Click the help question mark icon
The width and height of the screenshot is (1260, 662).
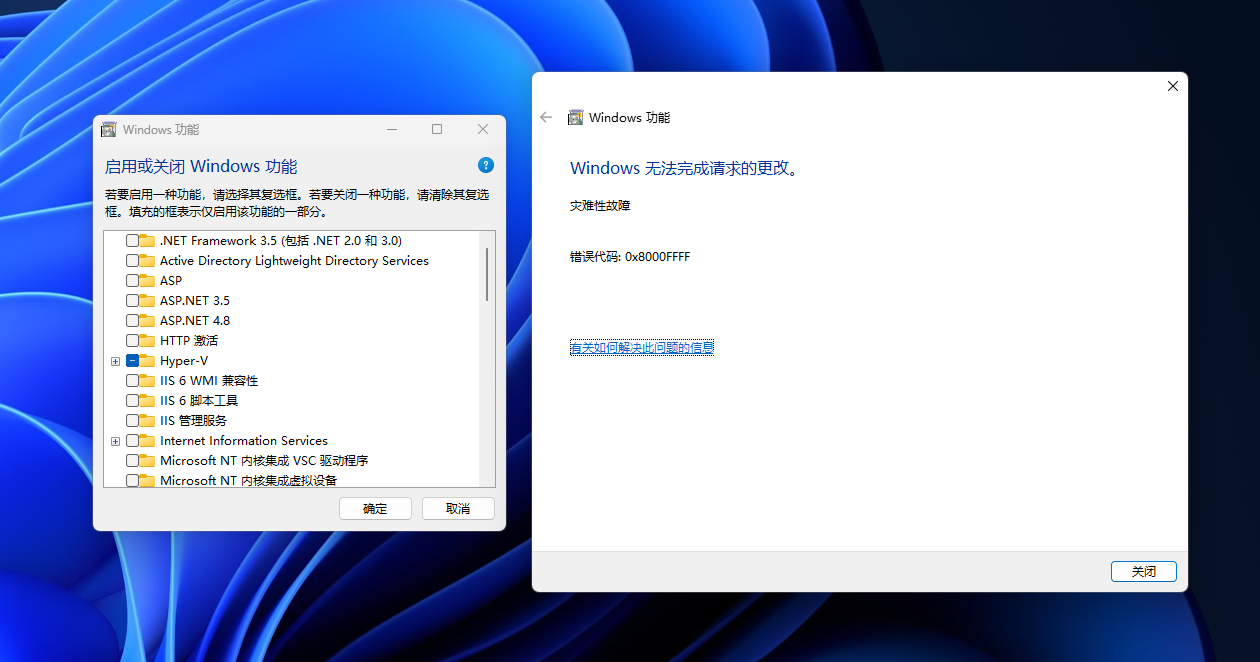coord(485,164)
